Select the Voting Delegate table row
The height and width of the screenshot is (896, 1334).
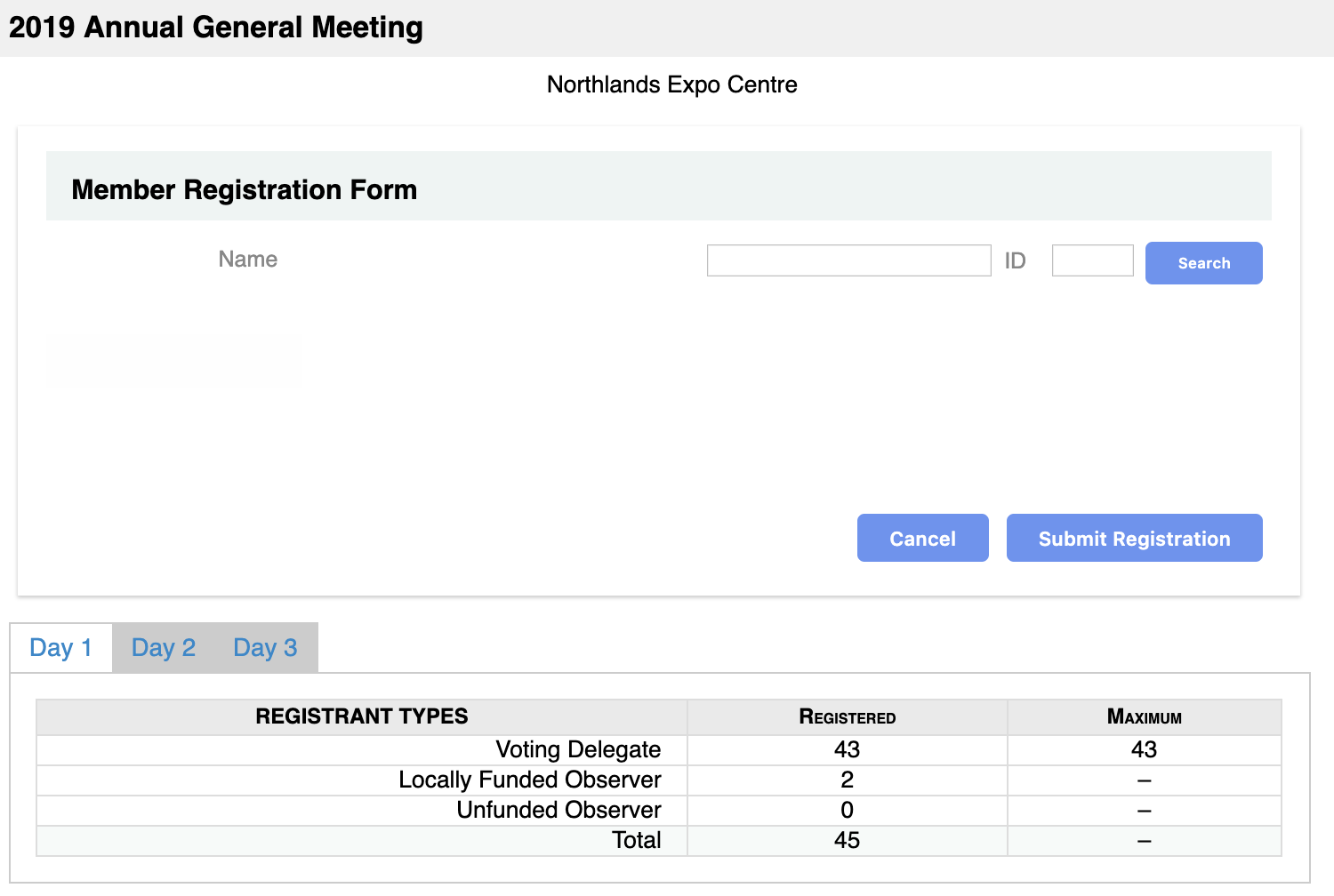578,749
